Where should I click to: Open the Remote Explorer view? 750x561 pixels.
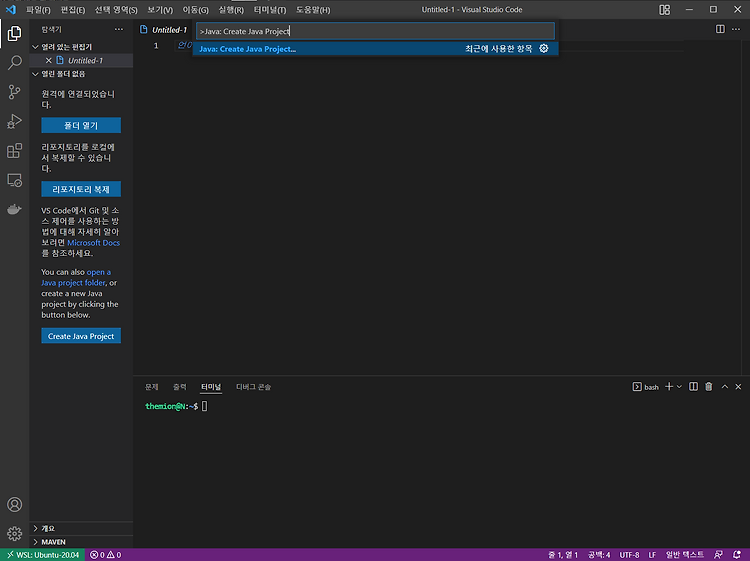[x=14, y=180]
